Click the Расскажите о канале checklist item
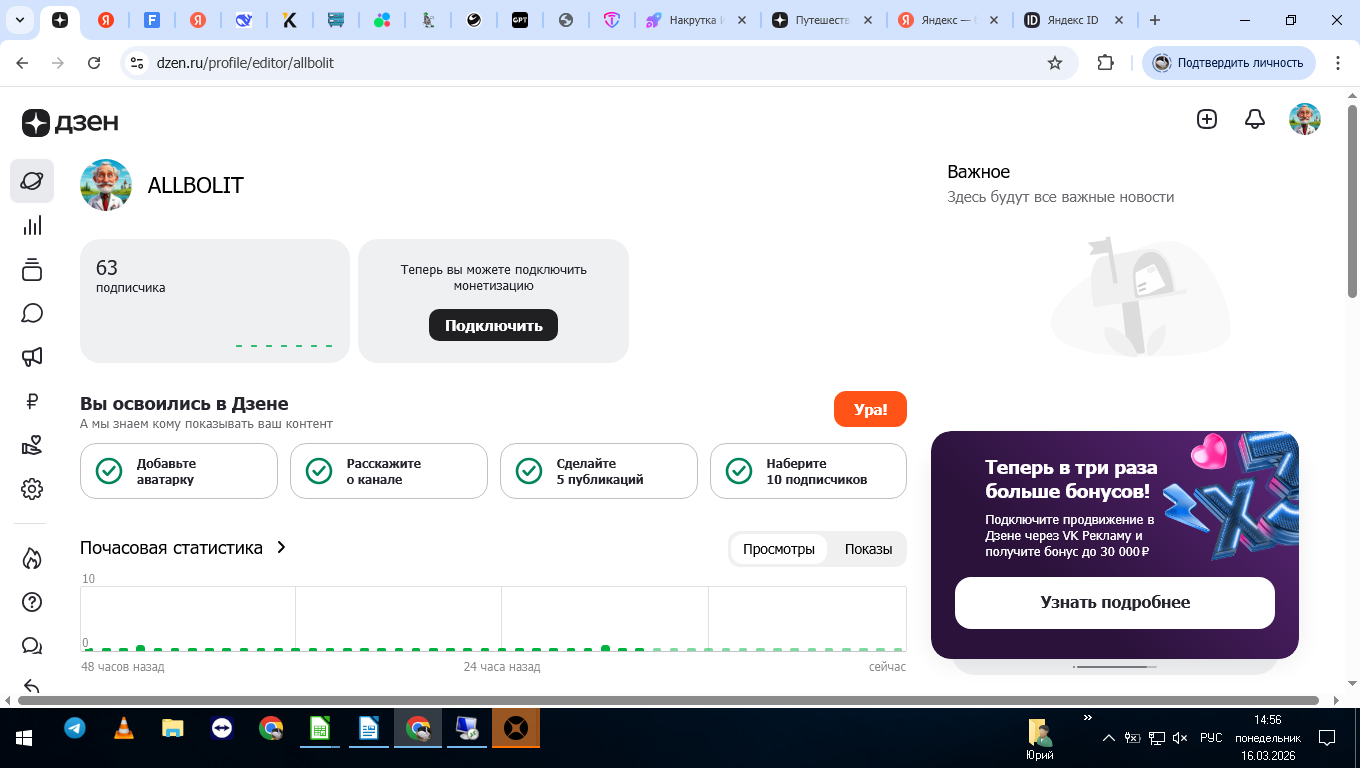1360x768 pixels. click(388, 471)
